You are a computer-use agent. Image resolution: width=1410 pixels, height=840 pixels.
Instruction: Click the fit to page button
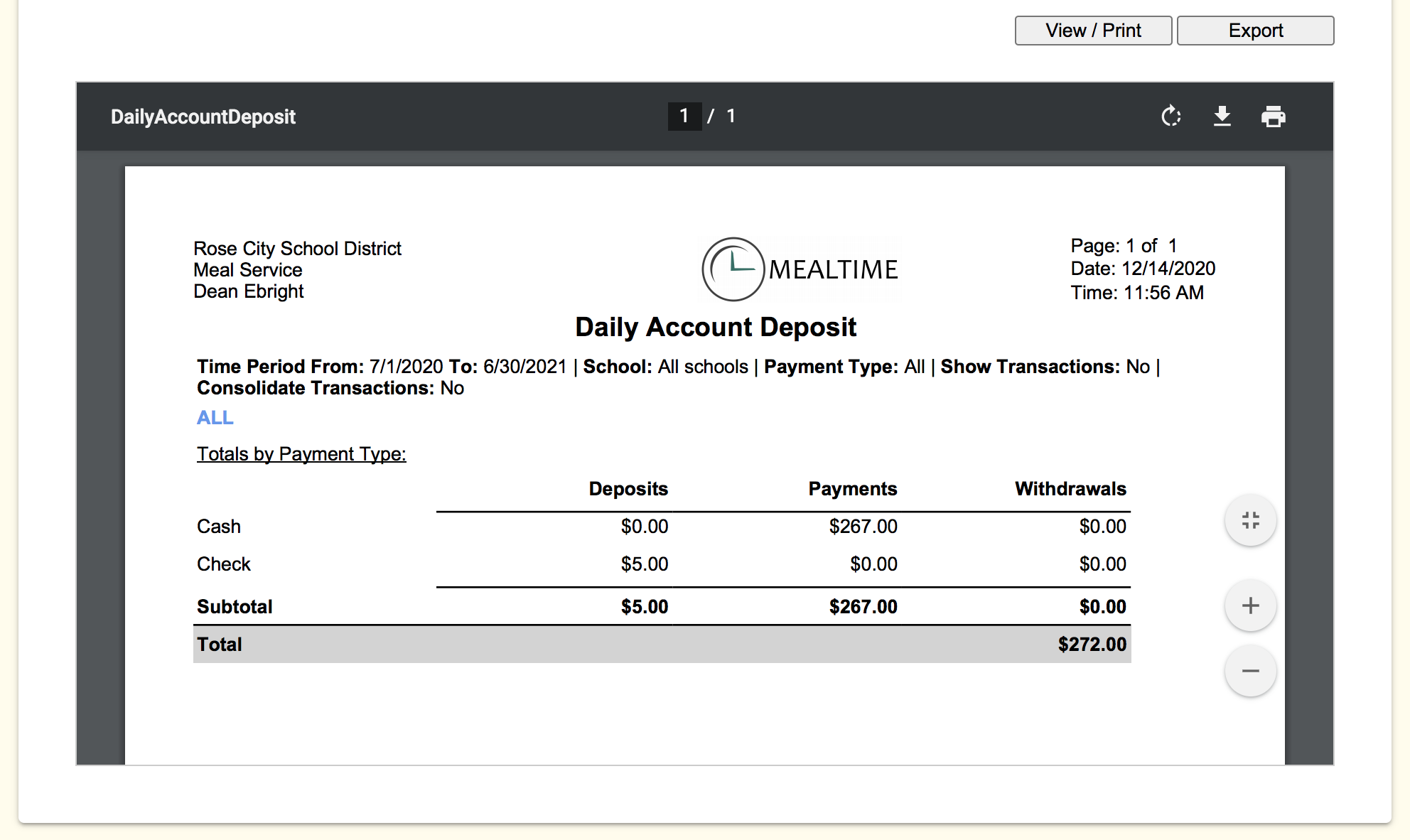[1250, 520]
